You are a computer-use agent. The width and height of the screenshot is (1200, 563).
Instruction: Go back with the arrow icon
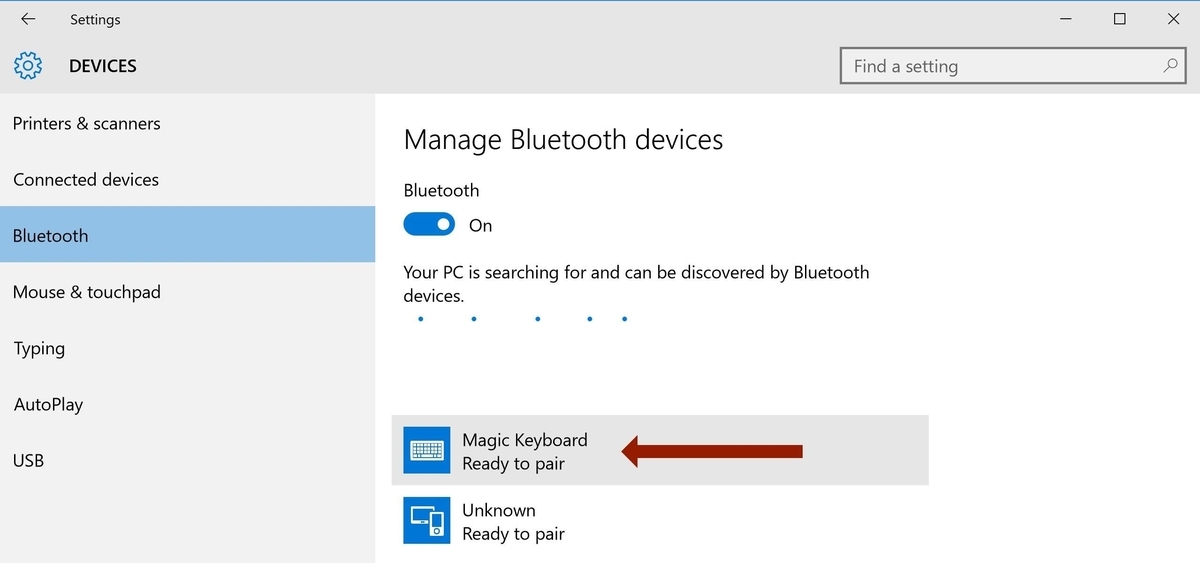click(28, 19)
